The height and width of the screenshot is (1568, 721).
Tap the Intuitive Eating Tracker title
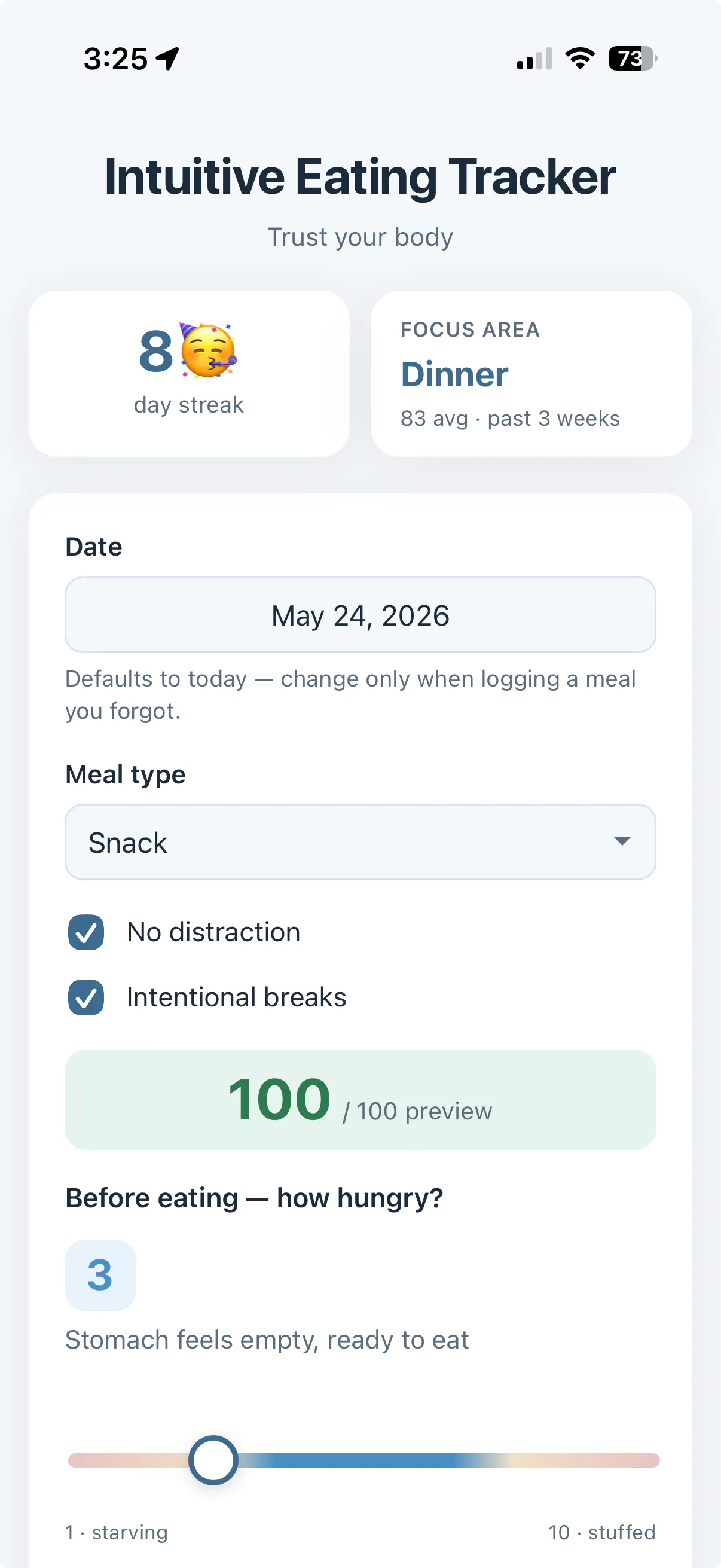(360, 176)
